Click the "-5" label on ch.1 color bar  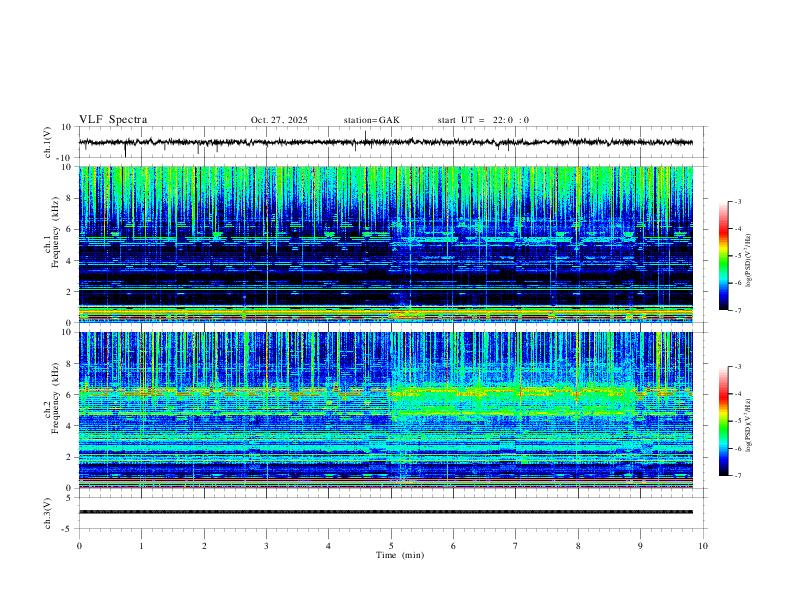tap(738, 256)
